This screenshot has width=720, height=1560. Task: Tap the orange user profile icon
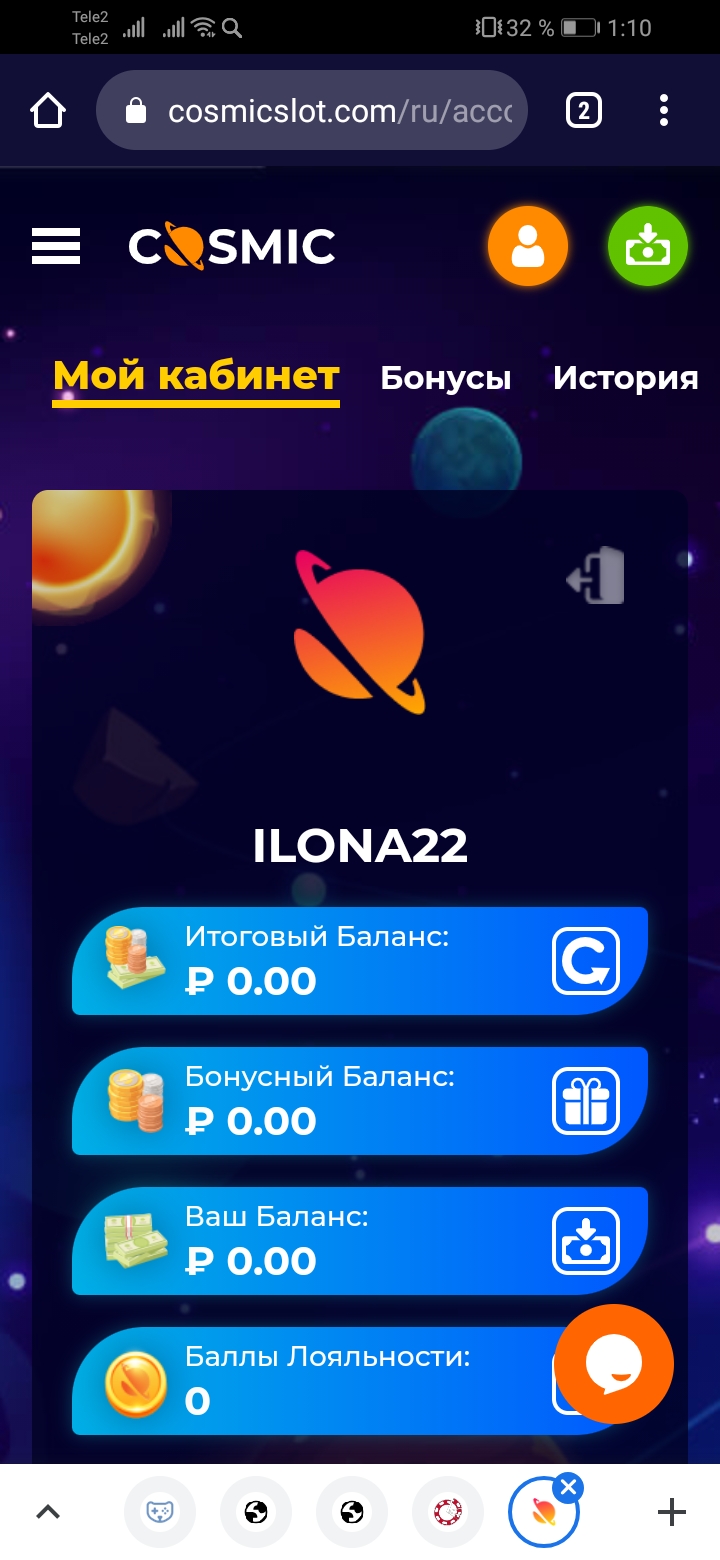pyautogui.click(x=528, y=246)
